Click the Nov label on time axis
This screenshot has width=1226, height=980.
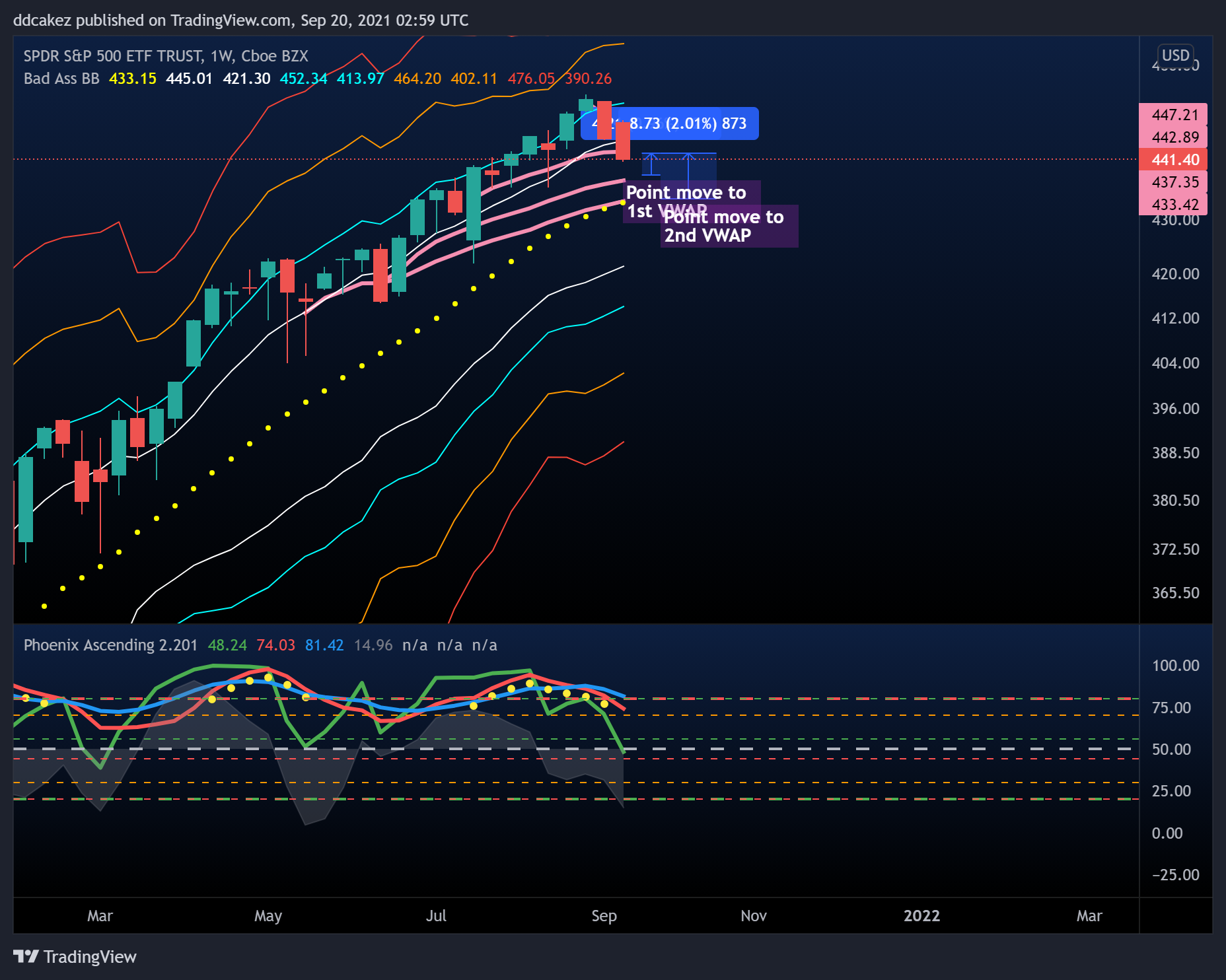(754, 916)
